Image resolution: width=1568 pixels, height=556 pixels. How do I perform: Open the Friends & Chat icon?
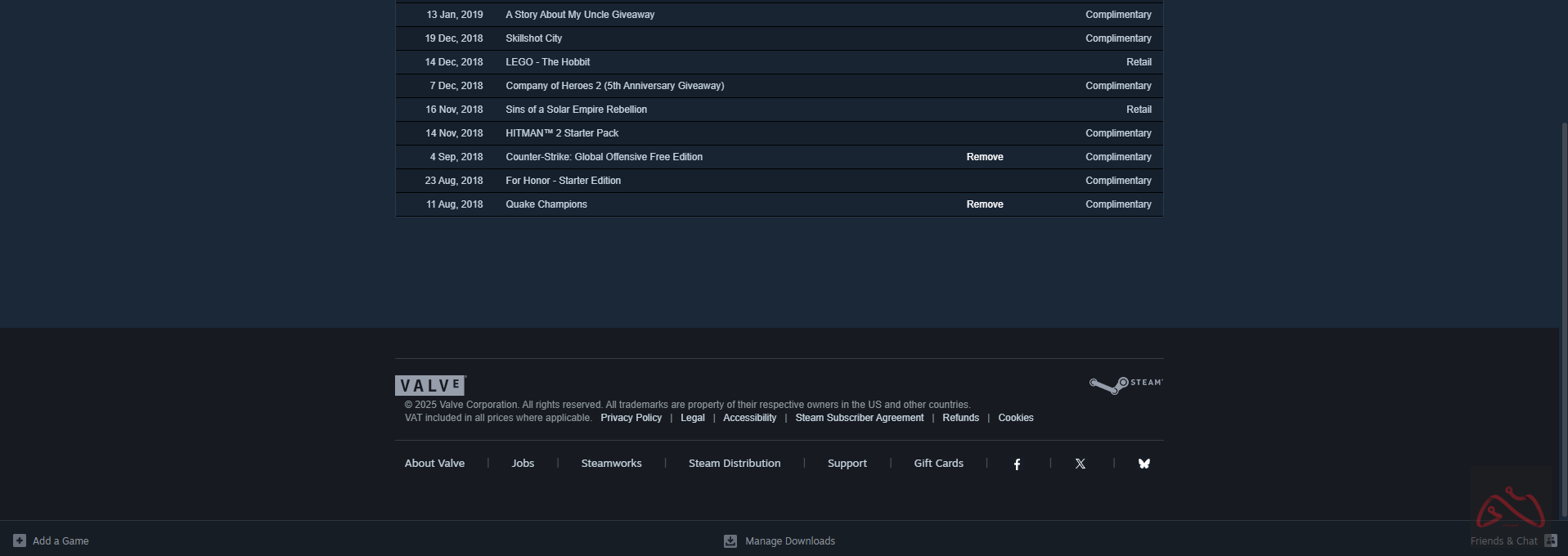coord(1550,540)
